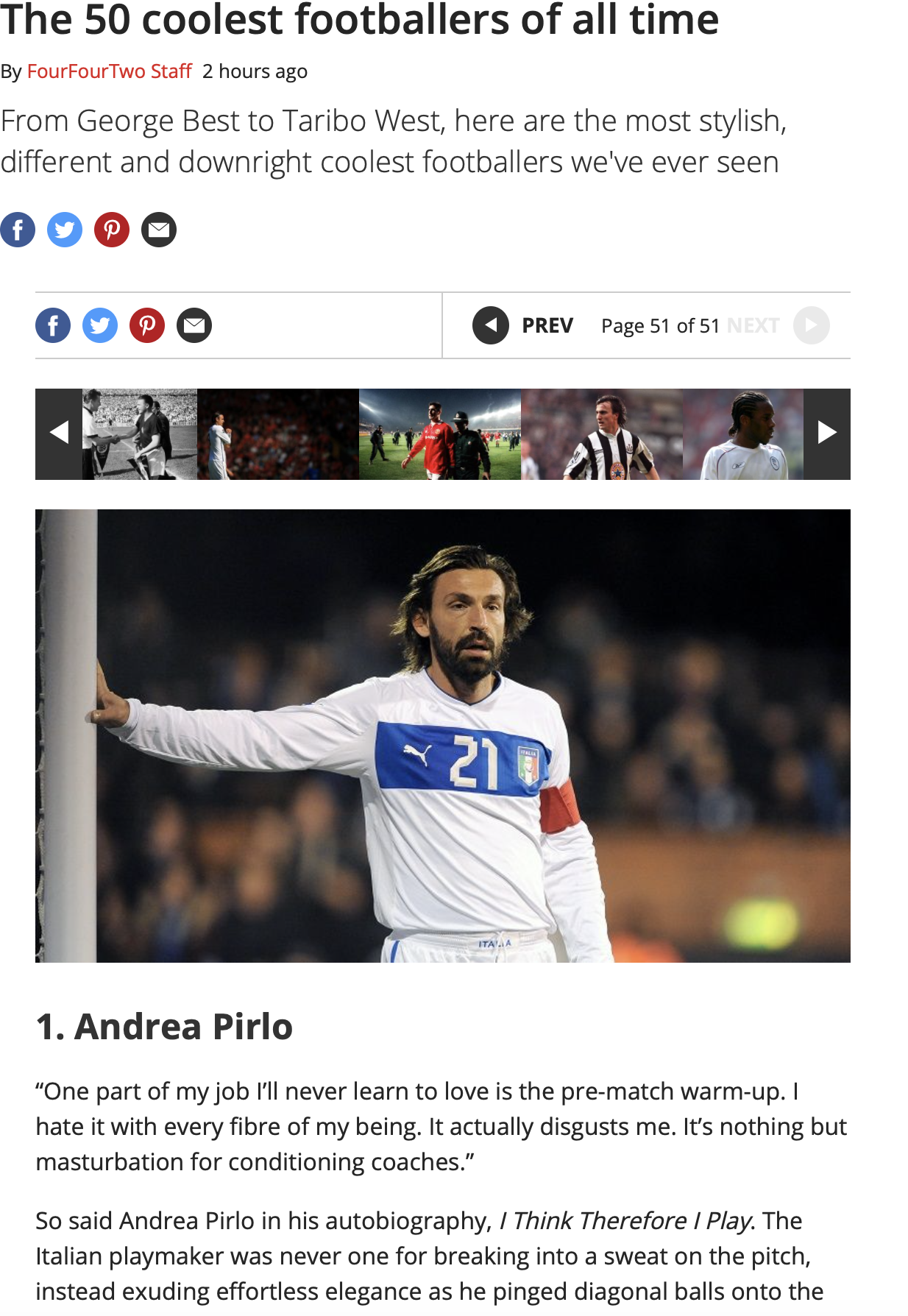Screen dimensions: 908x1316
Task: Open FourFourTwo Staff author link
Action: [110, 71]
